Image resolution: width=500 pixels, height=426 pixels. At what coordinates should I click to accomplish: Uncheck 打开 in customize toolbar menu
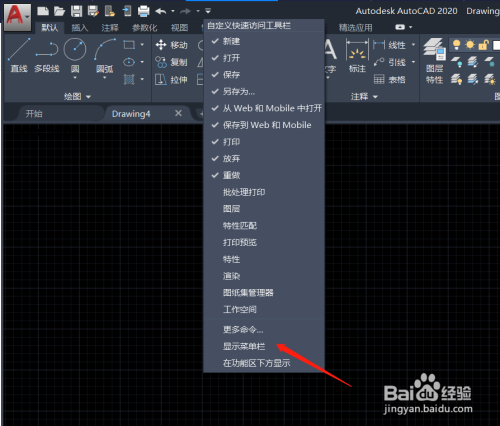[x=264, y=58]
